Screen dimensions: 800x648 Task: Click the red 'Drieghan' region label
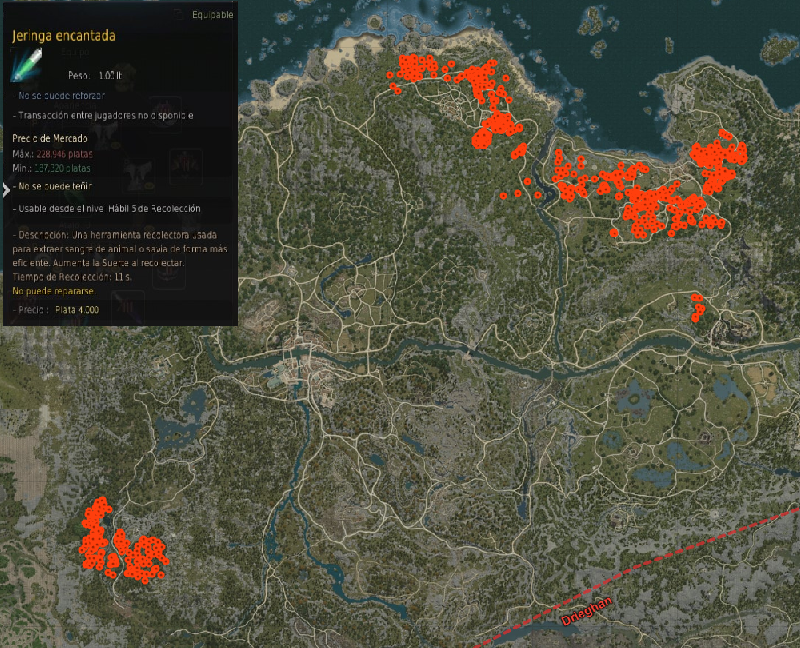(x=586, y=611)
